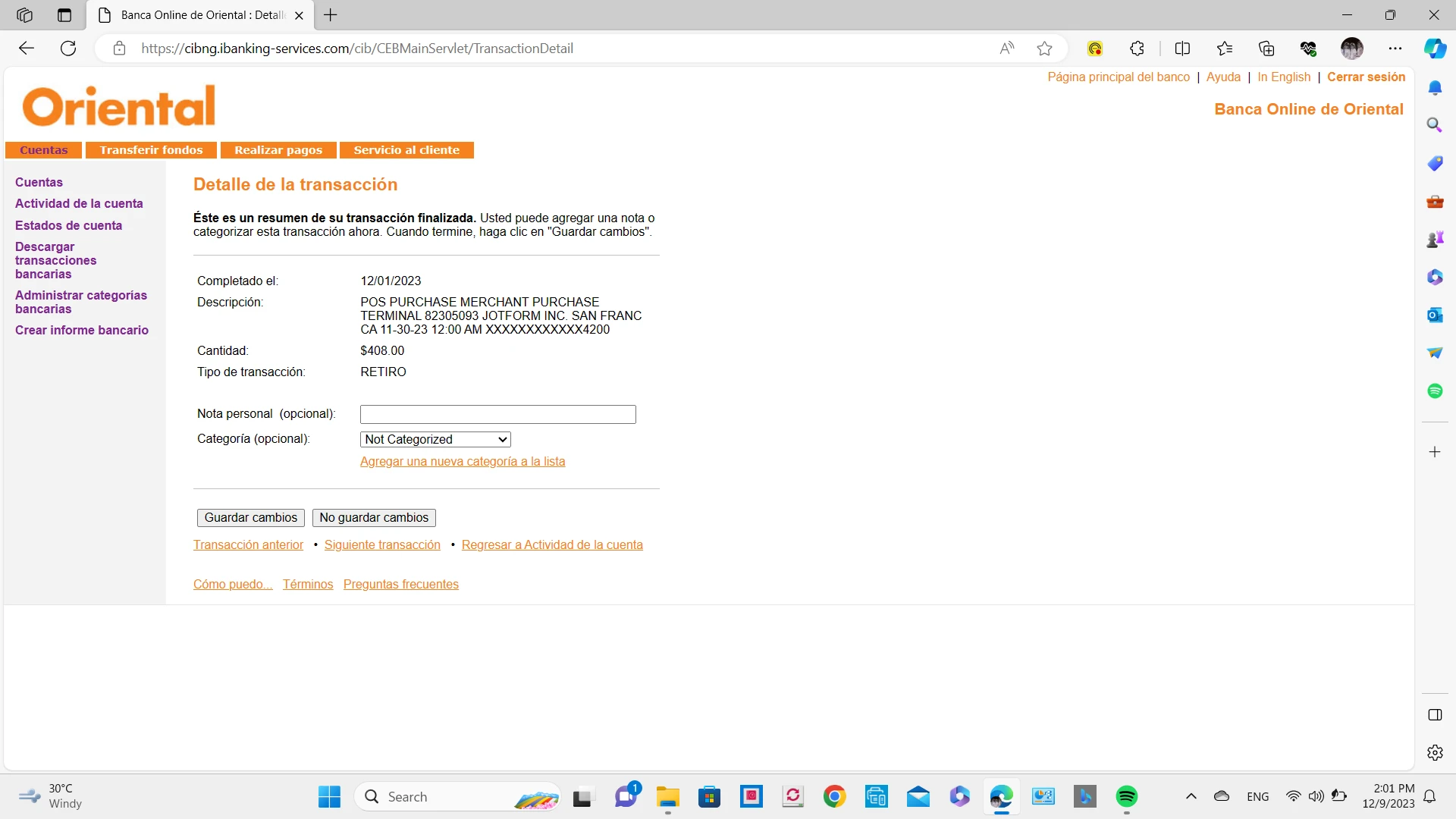Hide the hidden icons tray with the chevron
Screen dimensions: 1456x819
[x=1191, y=796]
